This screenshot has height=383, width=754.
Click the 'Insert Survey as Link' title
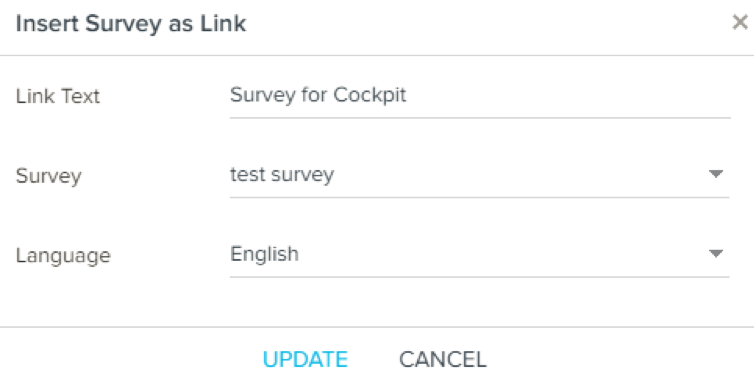pos(131,23)
